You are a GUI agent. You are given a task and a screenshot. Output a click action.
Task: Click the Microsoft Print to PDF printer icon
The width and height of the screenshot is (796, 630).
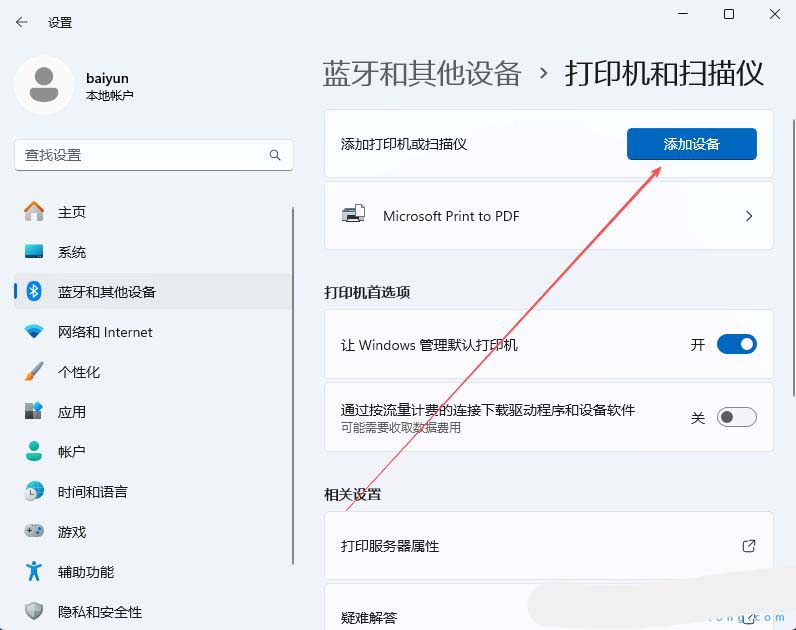point(354,214)
